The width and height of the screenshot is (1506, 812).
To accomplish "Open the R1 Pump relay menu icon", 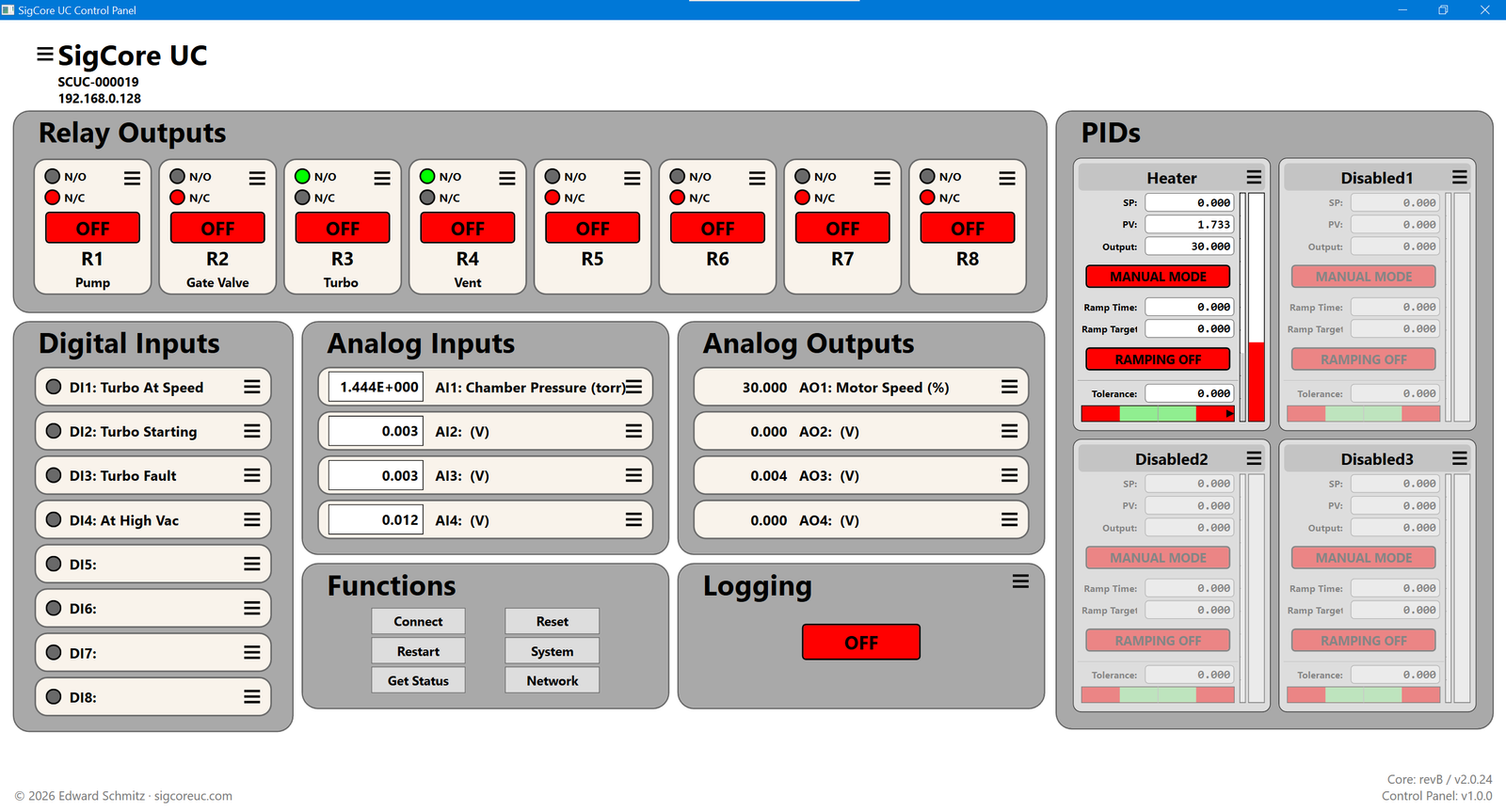I will [132, 178].
